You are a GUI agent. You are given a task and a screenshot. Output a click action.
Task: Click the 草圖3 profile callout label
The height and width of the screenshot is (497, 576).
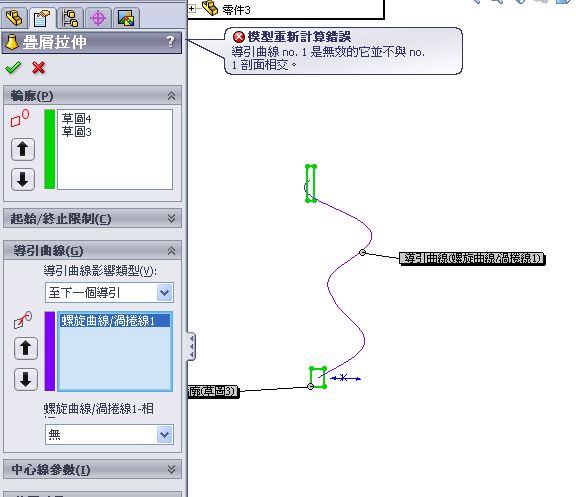point(213,391)
